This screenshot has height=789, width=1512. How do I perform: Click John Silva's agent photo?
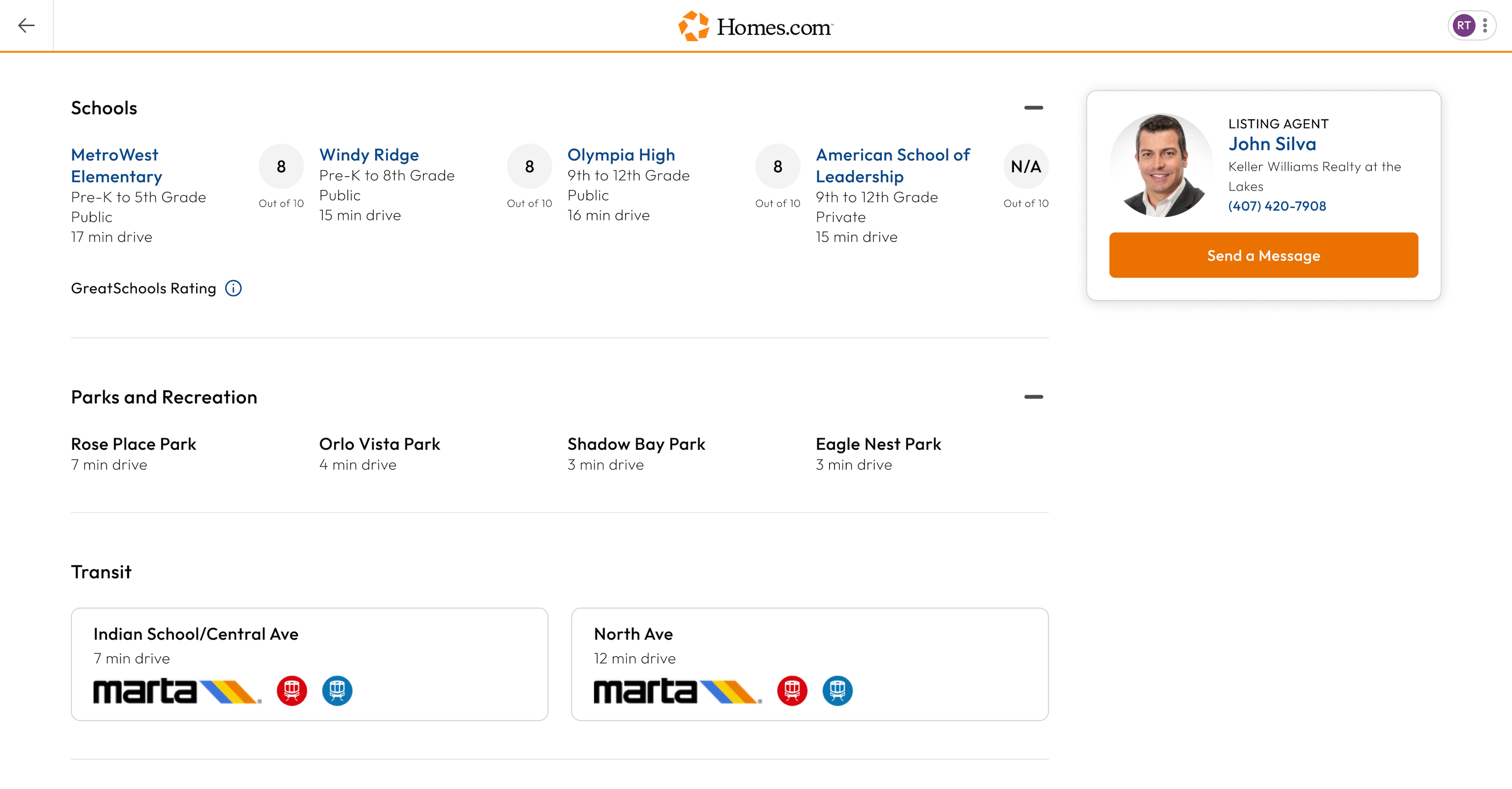point(1160,165)
